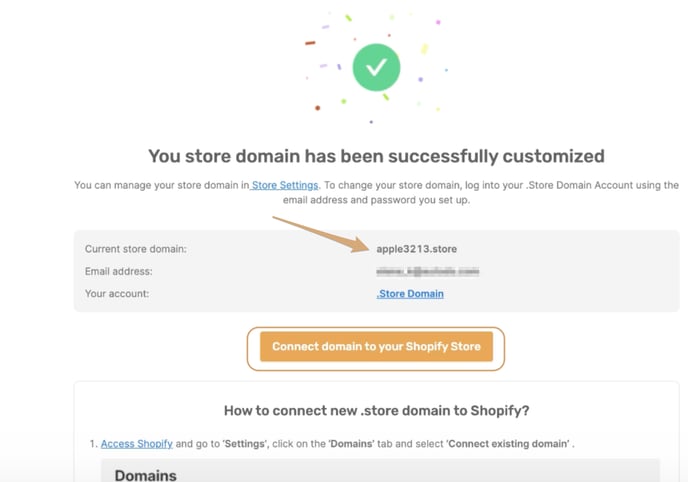This screenshot has width=688, height=482.
Task: Click Connect domain to your Shopify Store
Action: [x=376, y=346]
